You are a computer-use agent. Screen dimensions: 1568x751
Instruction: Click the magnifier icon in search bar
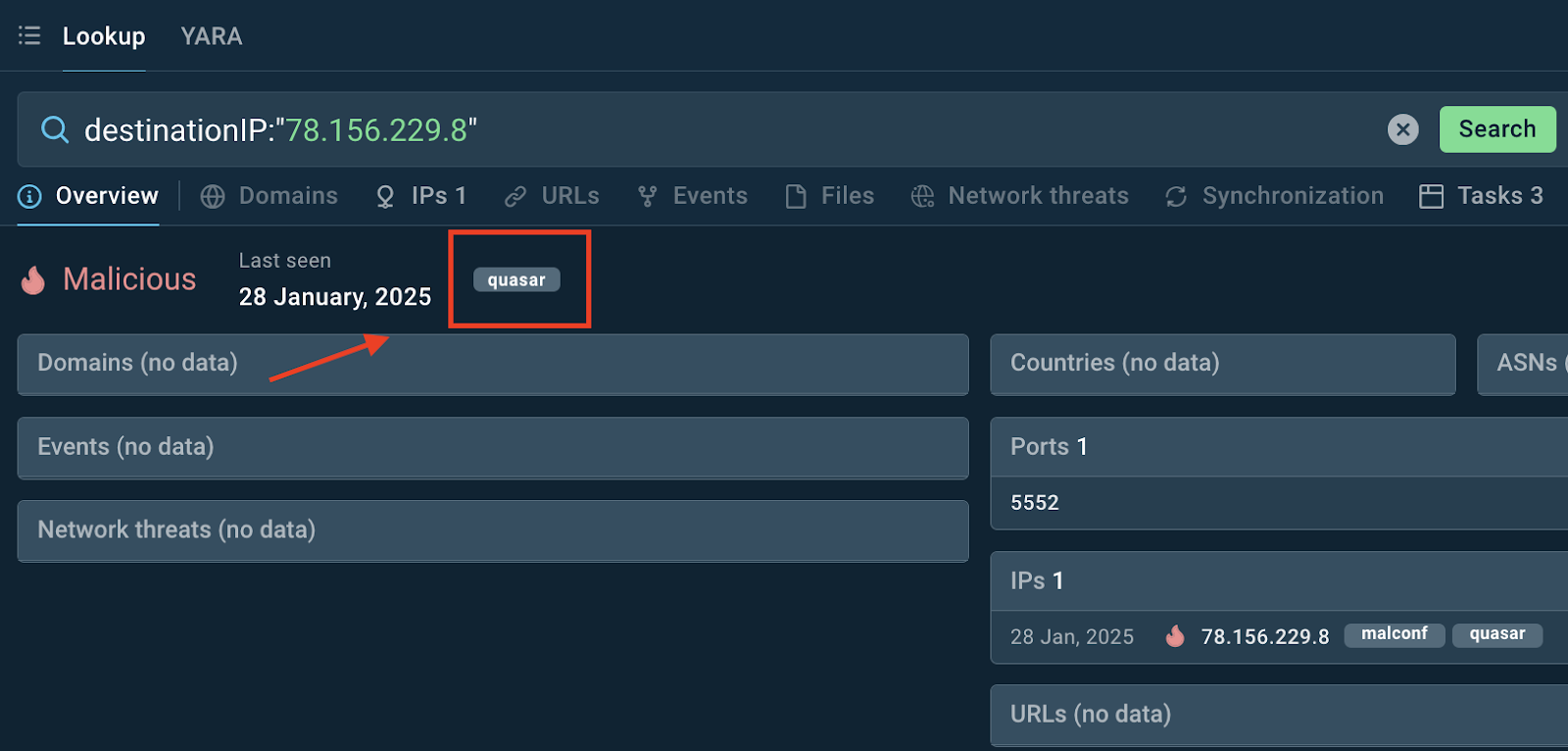(55, 129)
